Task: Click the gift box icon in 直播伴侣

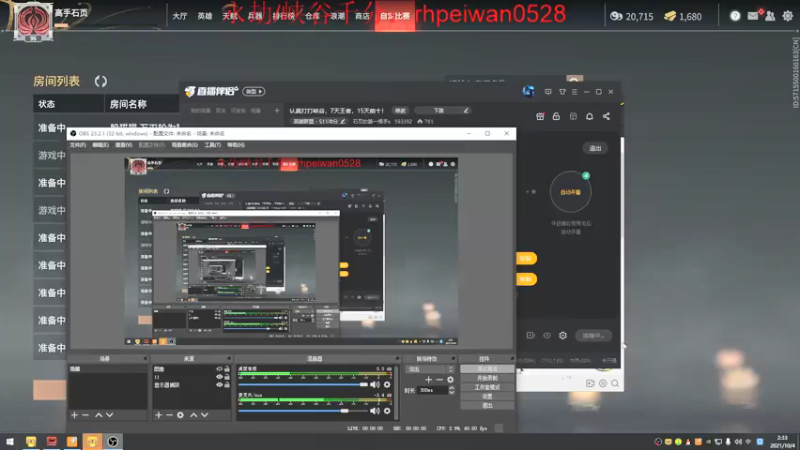Action: point(540,116)
